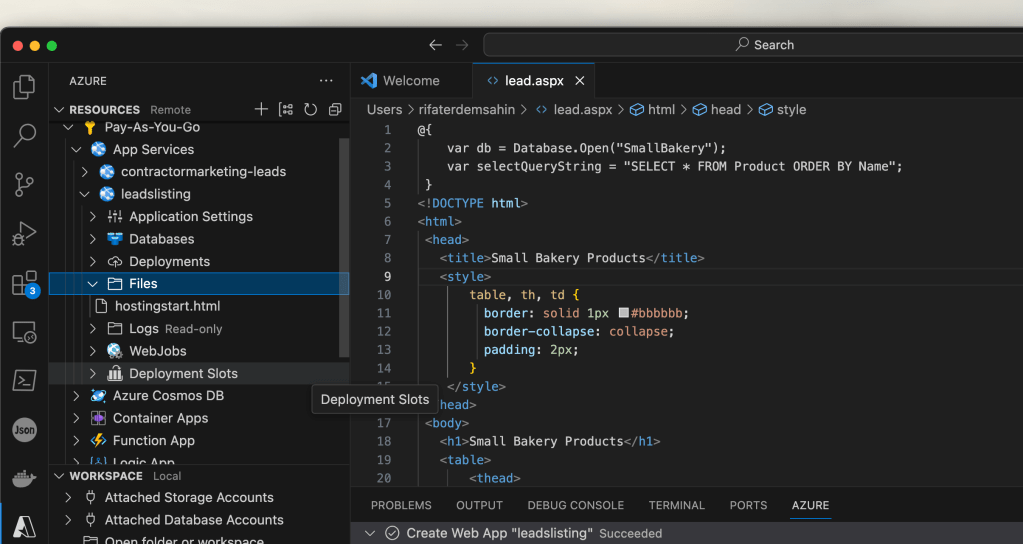
Task: Click the plus icon to create a resource
Action: pos(261,109)
